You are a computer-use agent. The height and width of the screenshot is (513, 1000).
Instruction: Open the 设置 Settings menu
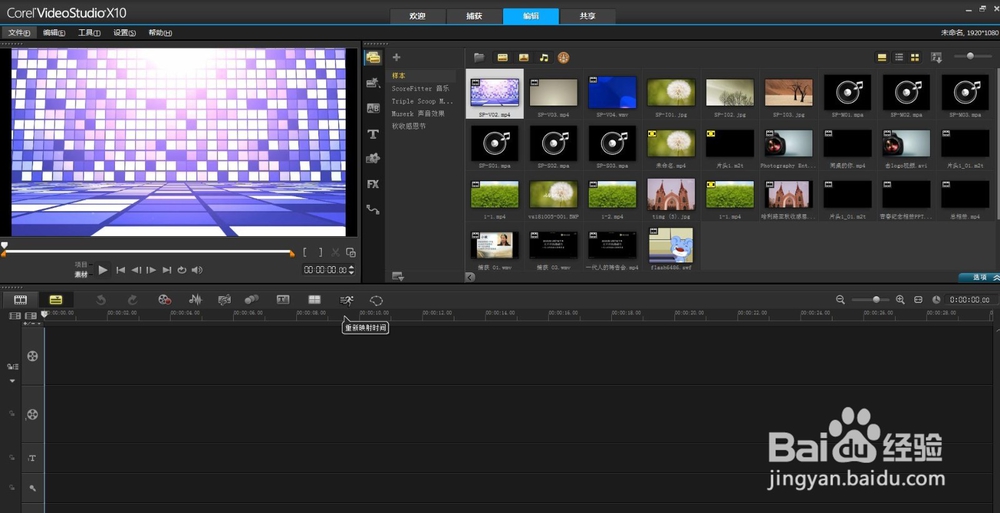click(x=124, y=33)
